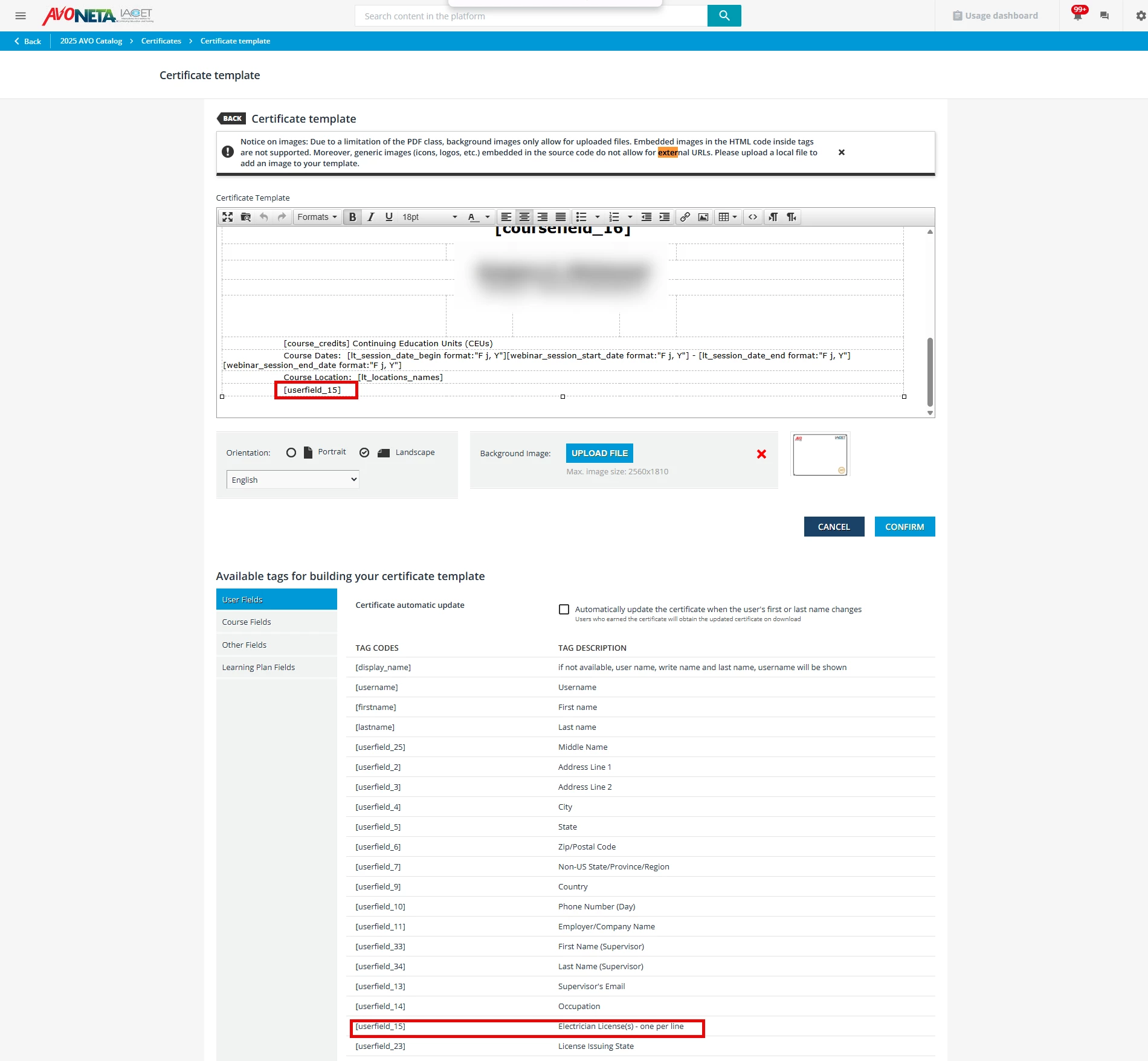Viewport: 1148px width, 1061px height.
Task: Undo the last edit in the editor
Action: tap(263, 217)
